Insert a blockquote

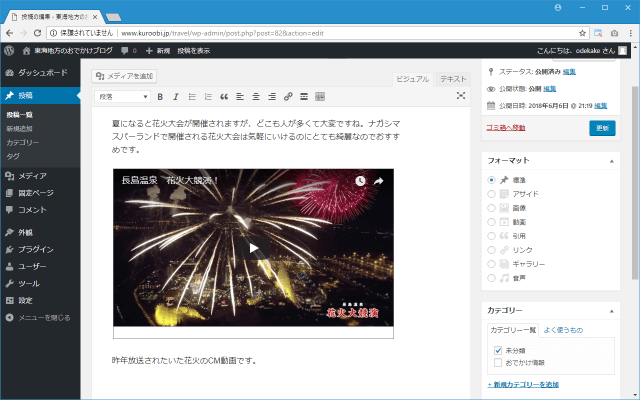pos(224,97)
